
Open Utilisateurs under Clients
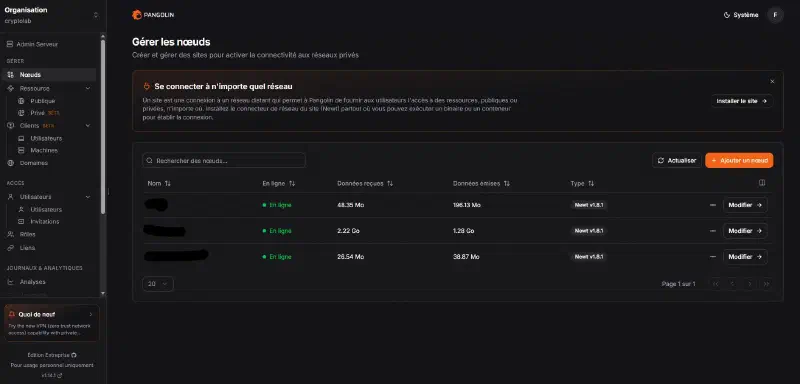(46, 138)
